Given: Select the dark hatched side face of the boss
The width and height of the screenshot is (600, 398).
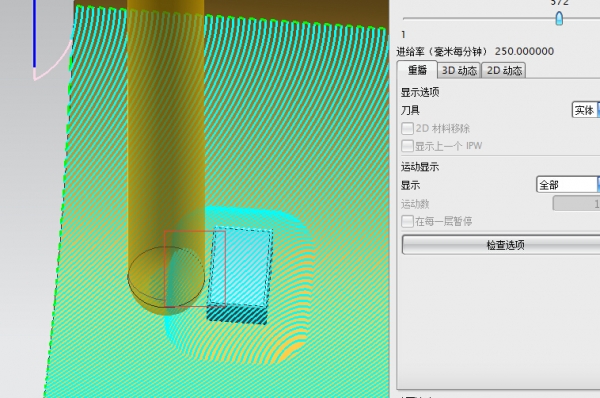Looking at the screenshot, I should (x=237, y=314).
